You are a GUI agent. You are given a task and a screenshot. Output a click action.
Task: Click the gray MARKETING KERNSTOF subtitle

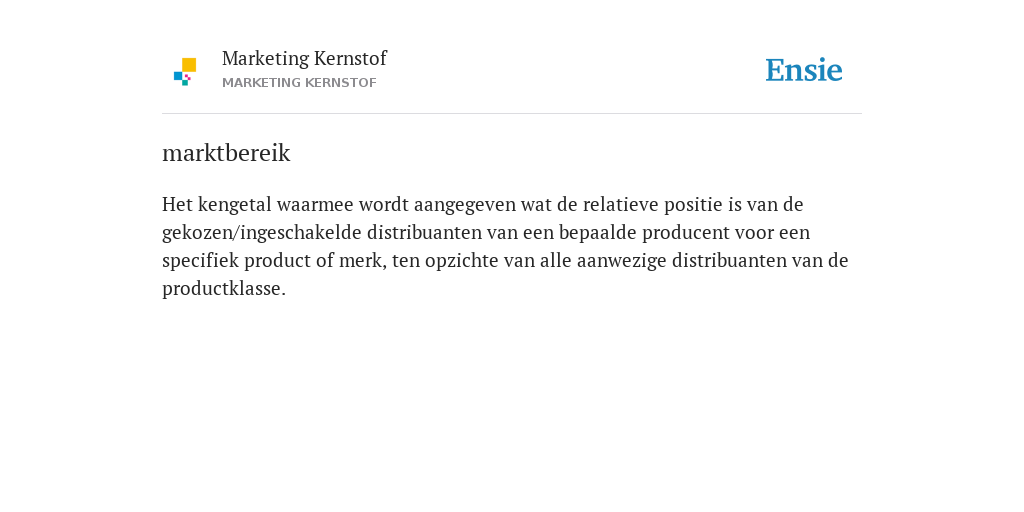pyautogui.click(x=299, y=83)
